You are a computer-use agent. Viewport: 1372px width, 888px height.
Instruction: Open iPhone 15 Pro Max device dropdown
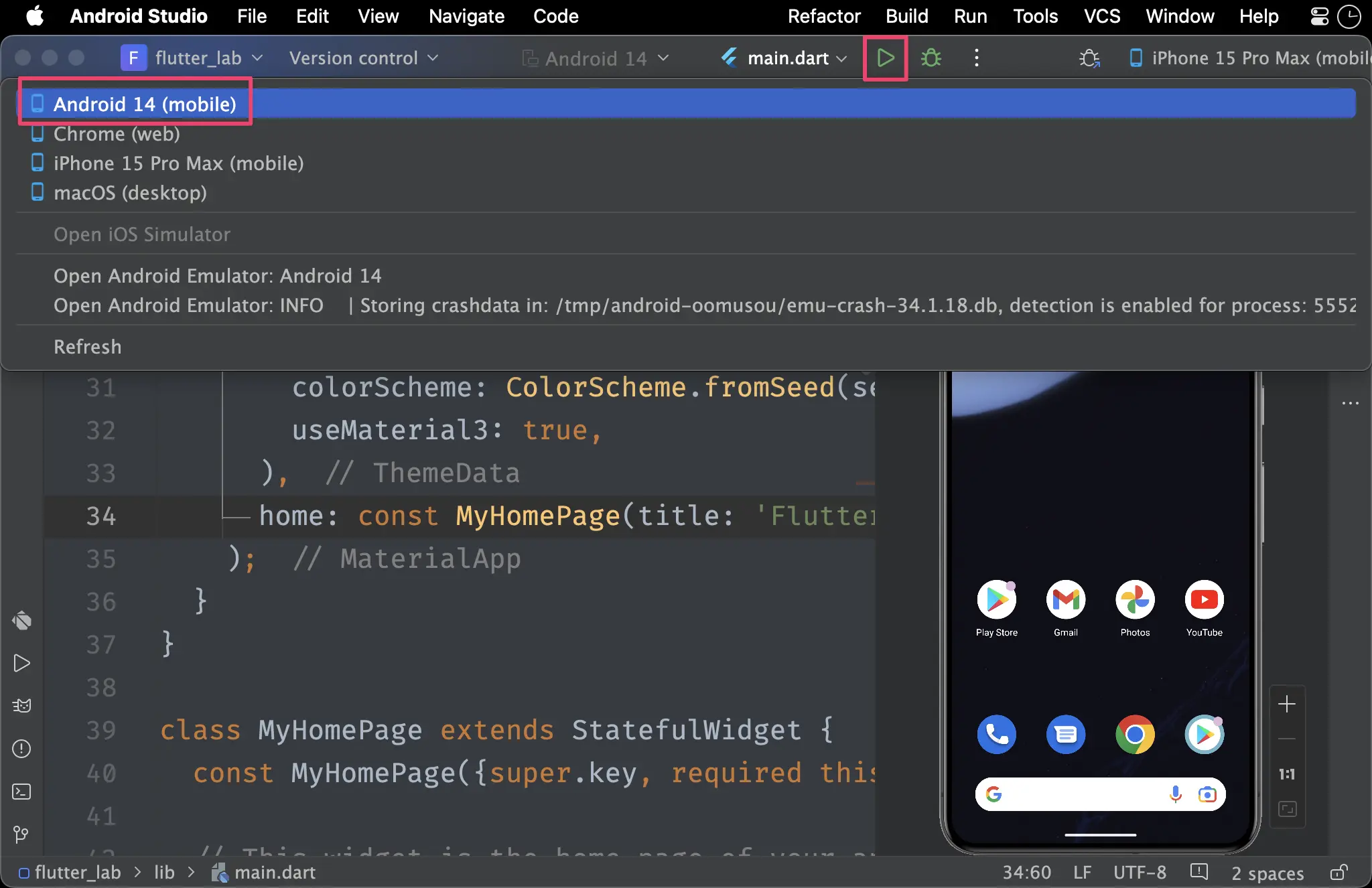coord(1249,58)
